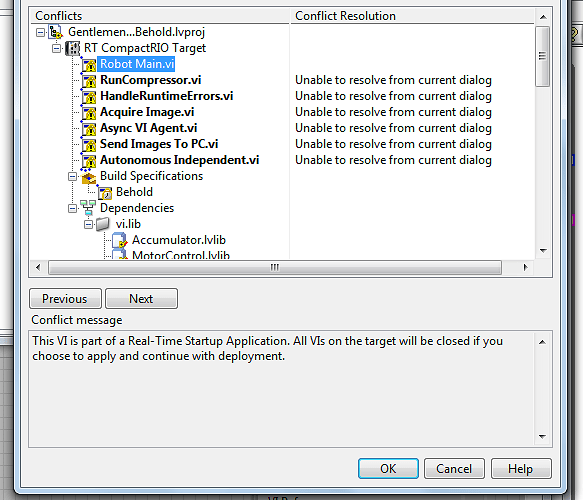Click the RT CompactRIO Target chassis icon

point(73,48)
